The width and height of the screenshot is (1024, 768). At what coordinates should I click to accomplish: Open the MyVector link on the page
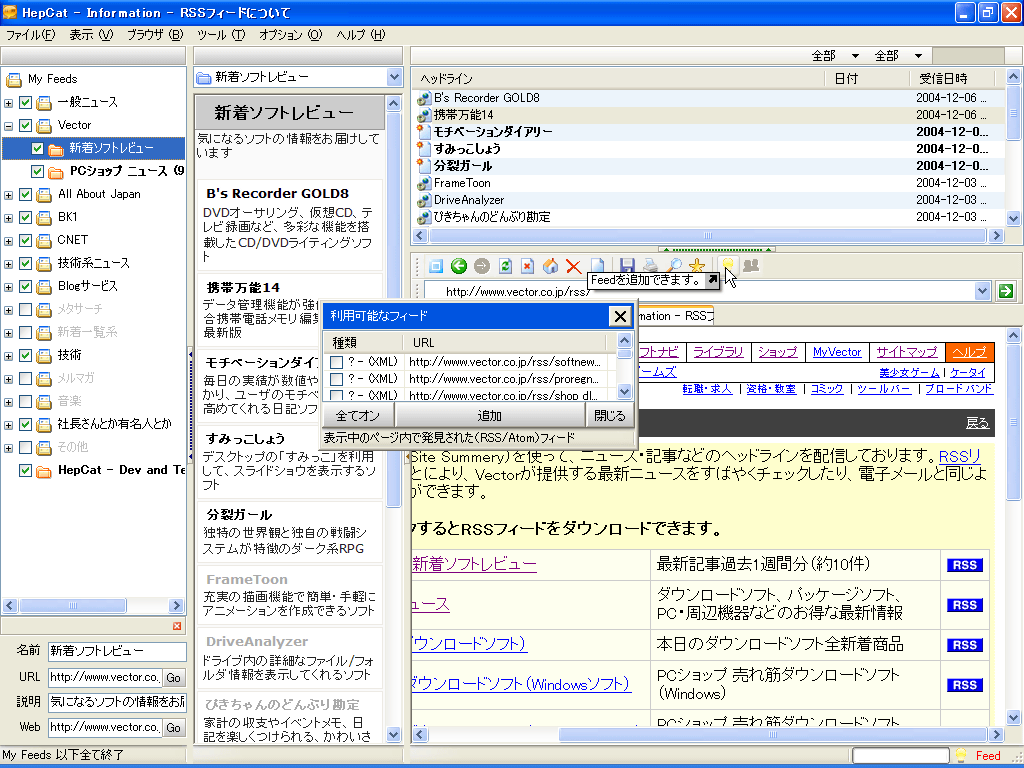tap(837, 352)
